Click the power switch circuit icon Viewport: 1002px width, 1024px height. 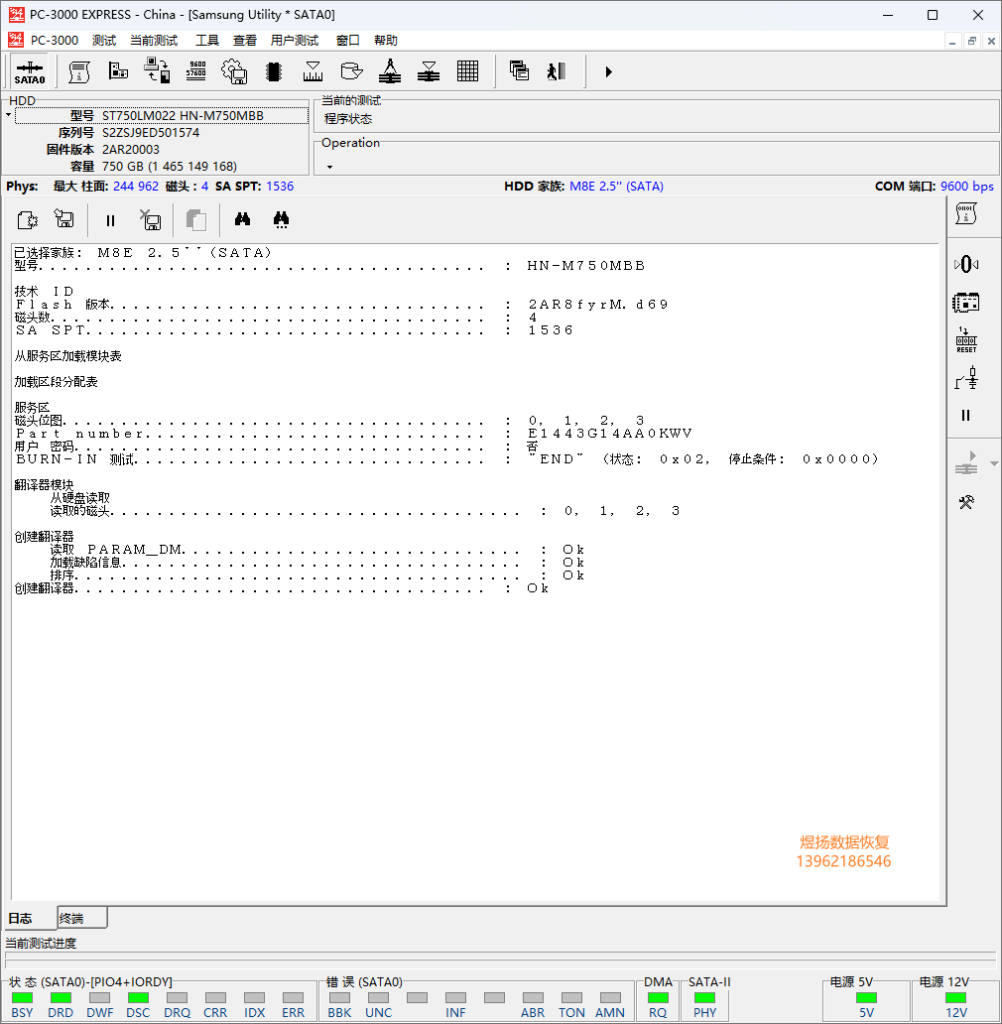coord(966,378)
